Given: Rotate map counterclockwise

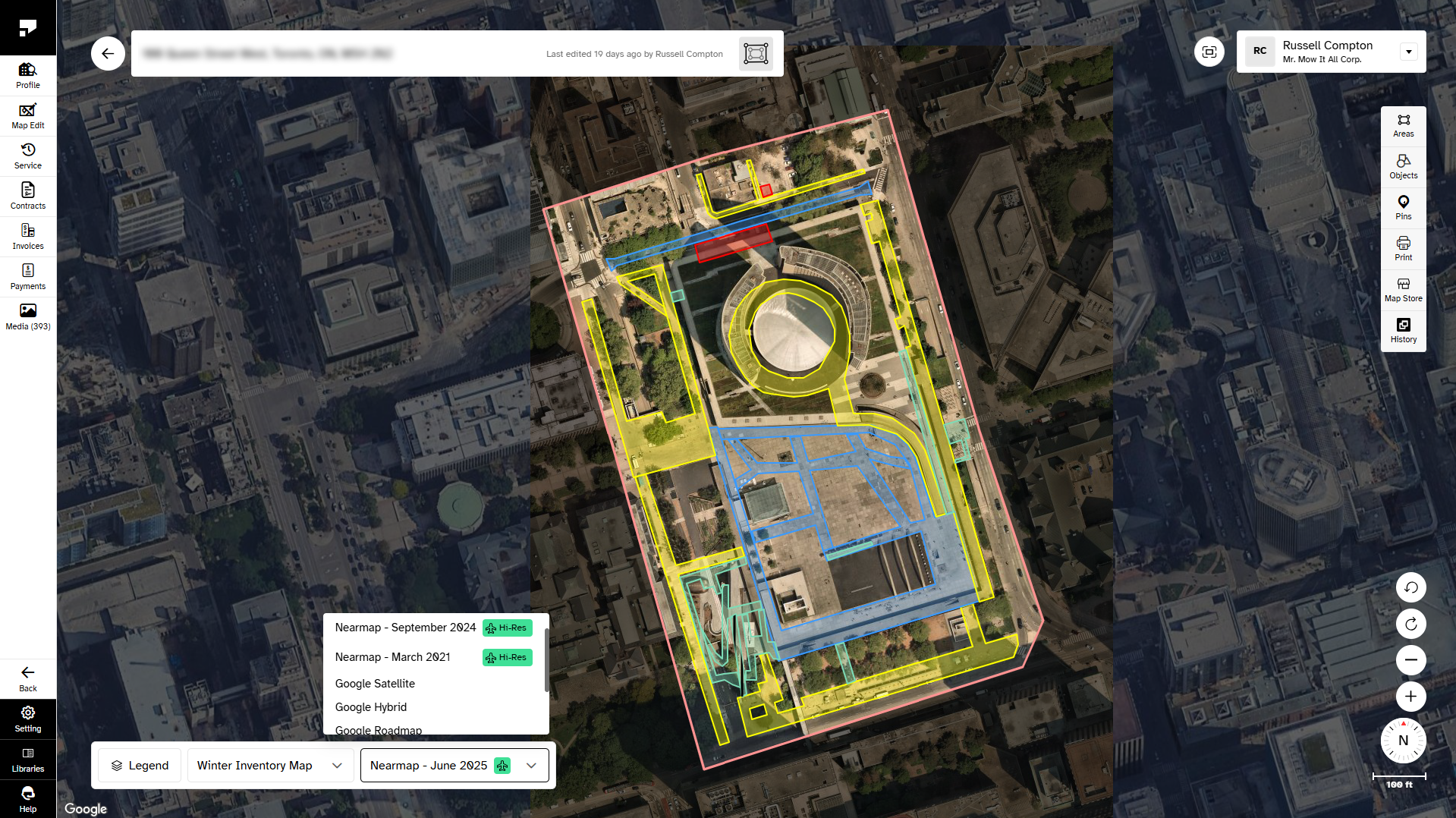Looking at the screenshot, I should tap(1410, 587).
